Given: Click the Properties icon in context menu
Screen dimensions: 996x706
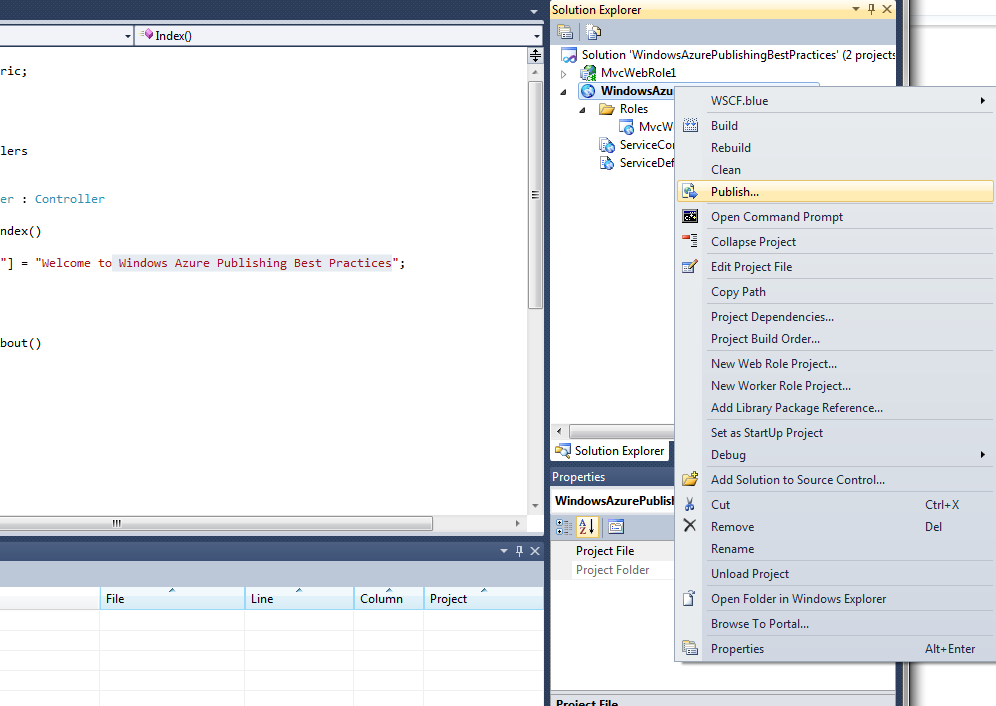Looking at the screenshot, I should tap(690, 648).
